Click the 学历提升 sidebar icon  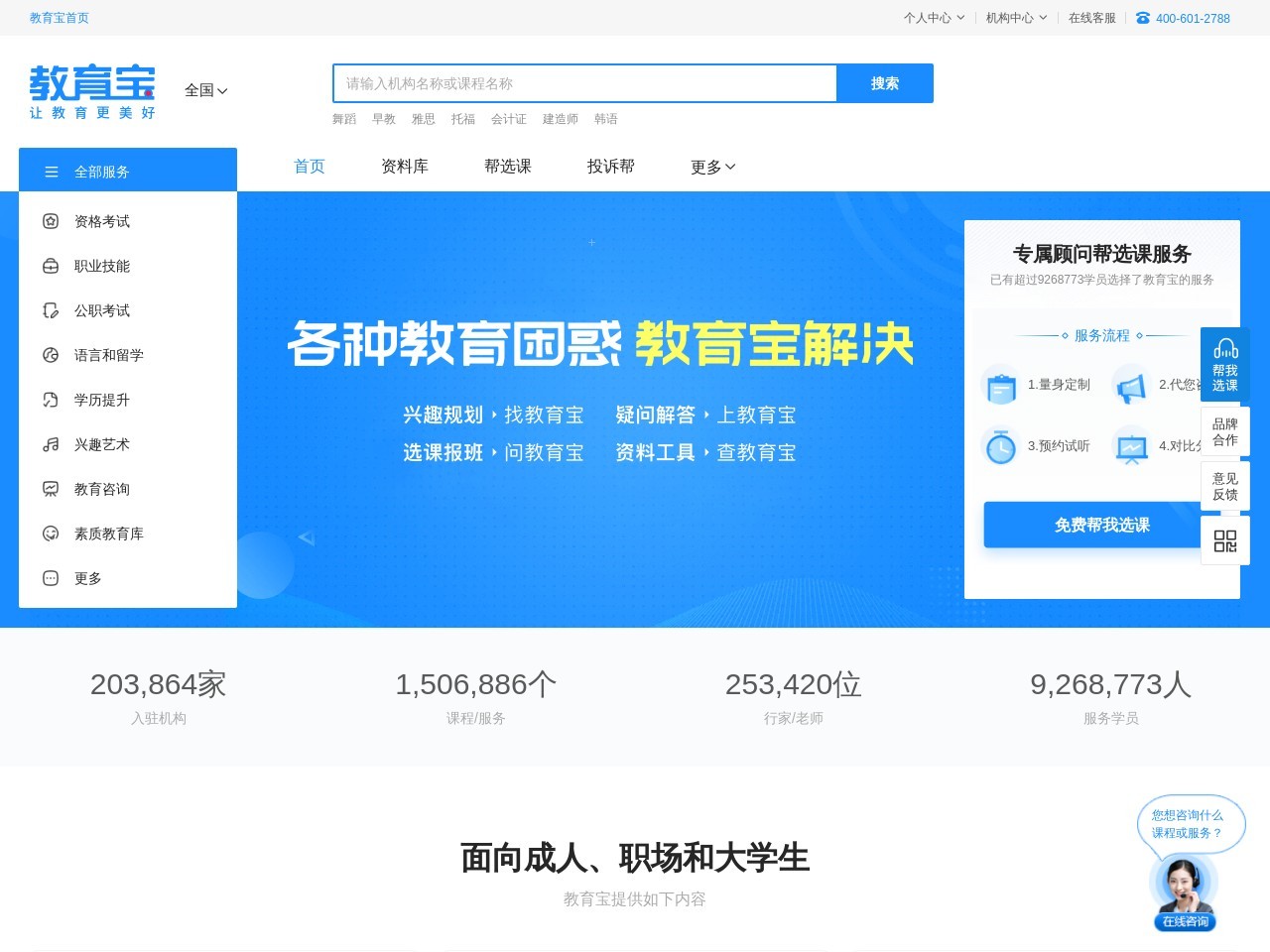coord(51,400)
